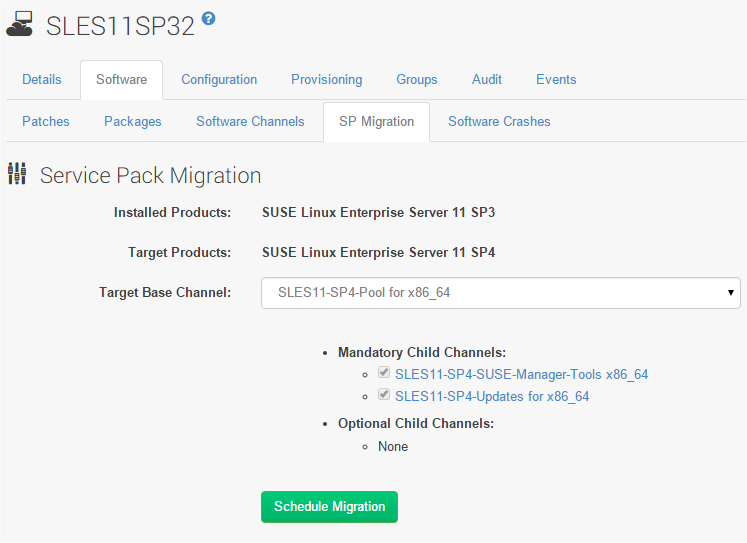
Task: Open the Provisioning tab
Action: click(x=327, y=79)
